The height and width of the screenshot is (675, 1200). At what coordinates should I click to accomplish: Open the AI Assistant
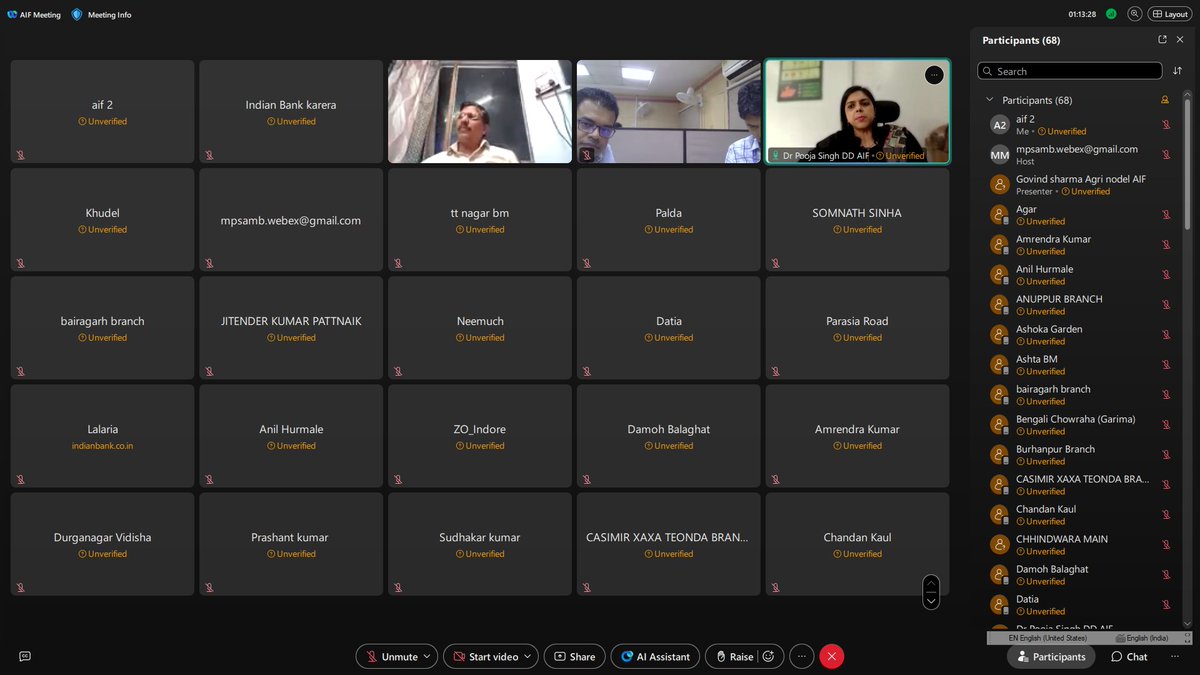655,656
